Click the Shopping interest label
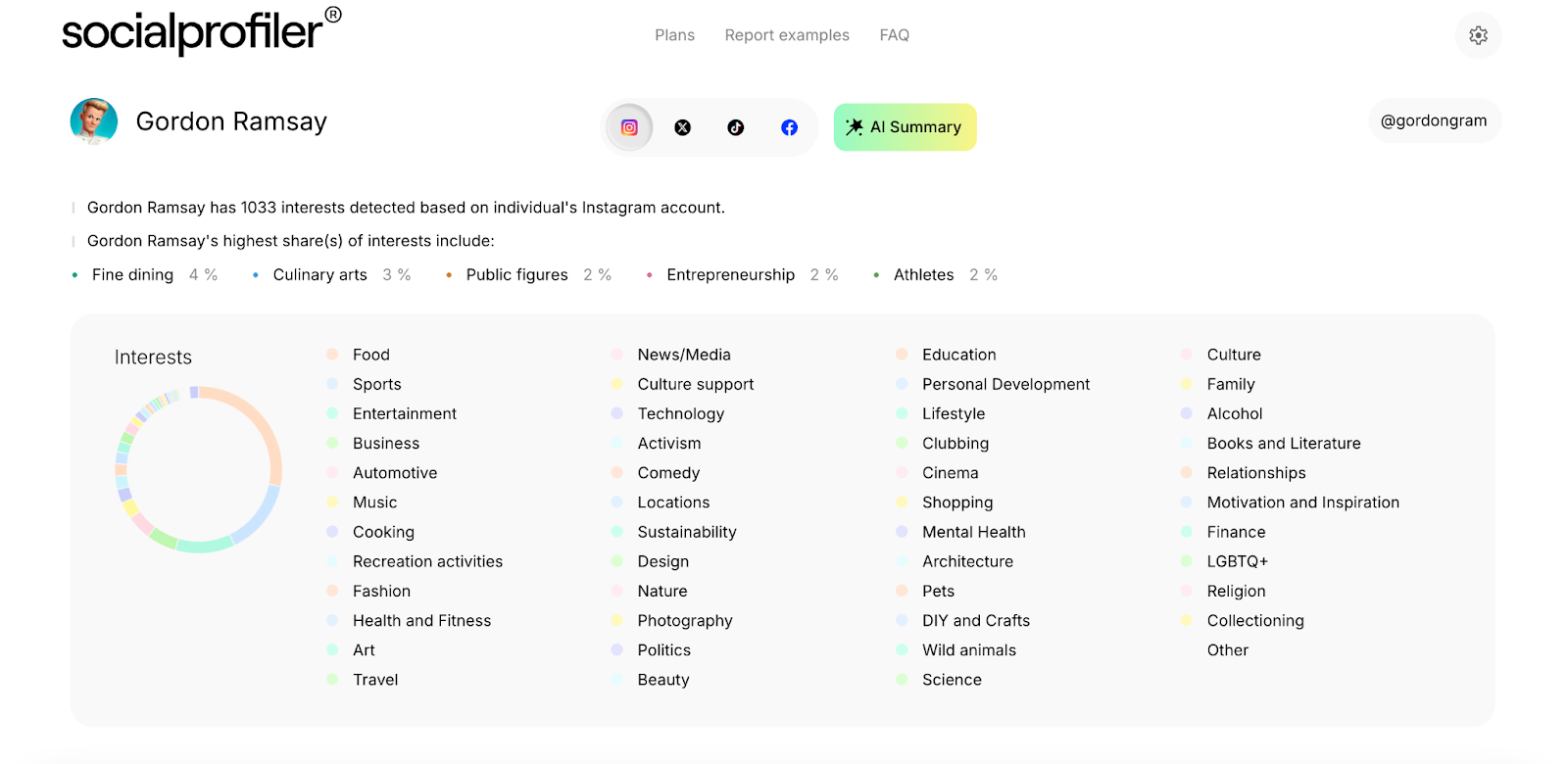This screenshot has height=764, width=1568. click(x=957, y=502)
